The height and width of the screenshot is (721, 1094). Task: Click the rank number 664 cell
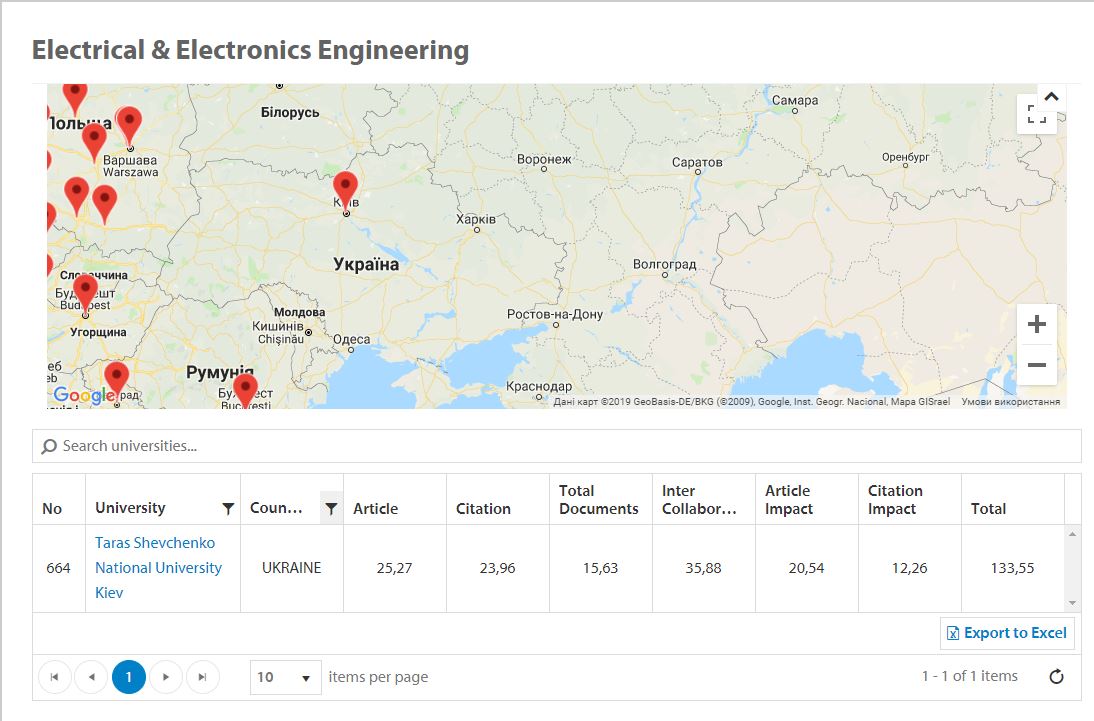pyautogui.click(x=59, y=568)
